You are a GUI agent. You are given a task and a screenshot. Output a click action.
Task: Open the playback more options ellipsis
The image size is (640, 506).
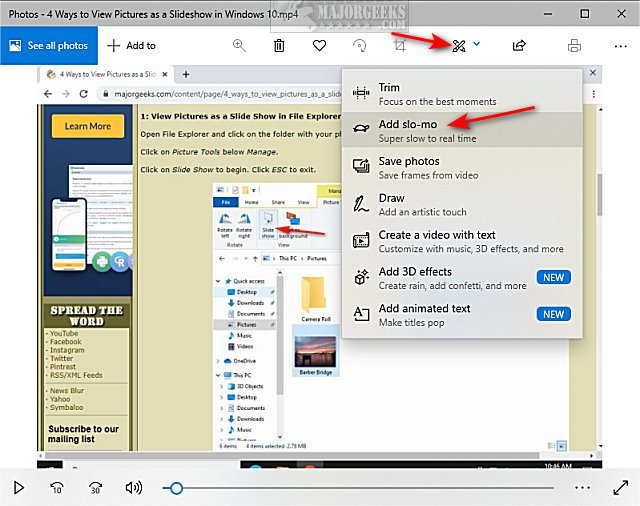click(x=582, y=488)
